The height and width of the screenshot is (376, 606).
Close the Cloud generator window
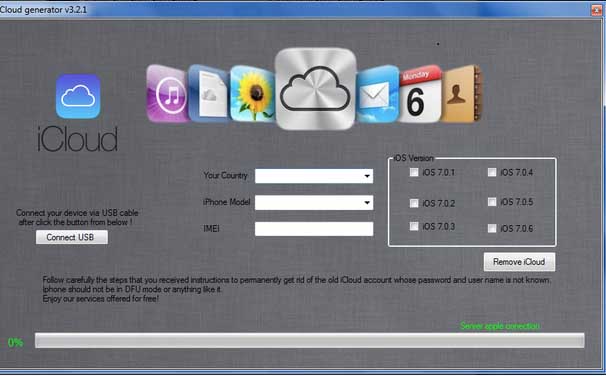597,10
